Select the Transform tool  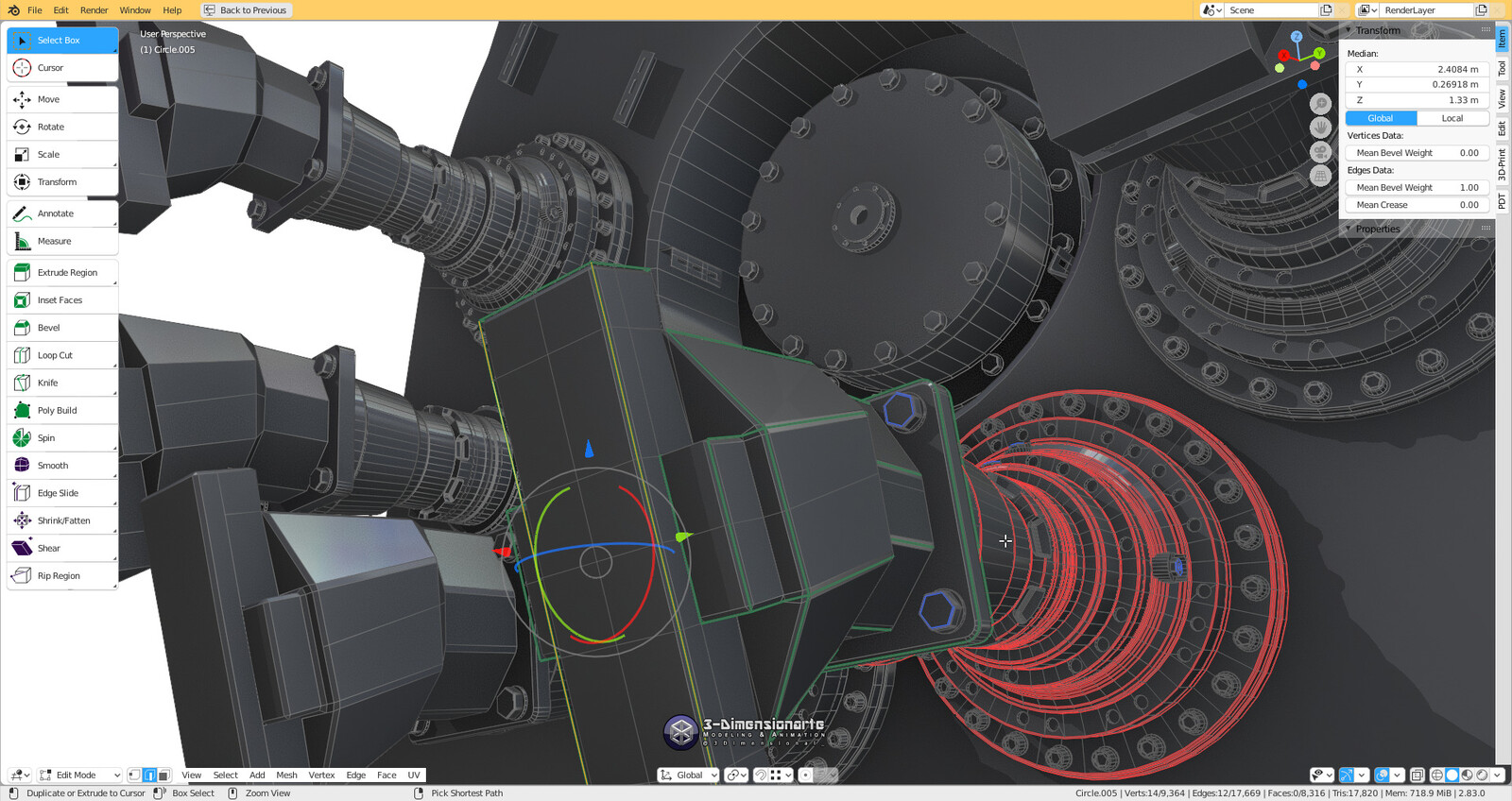tap(62, 181)
